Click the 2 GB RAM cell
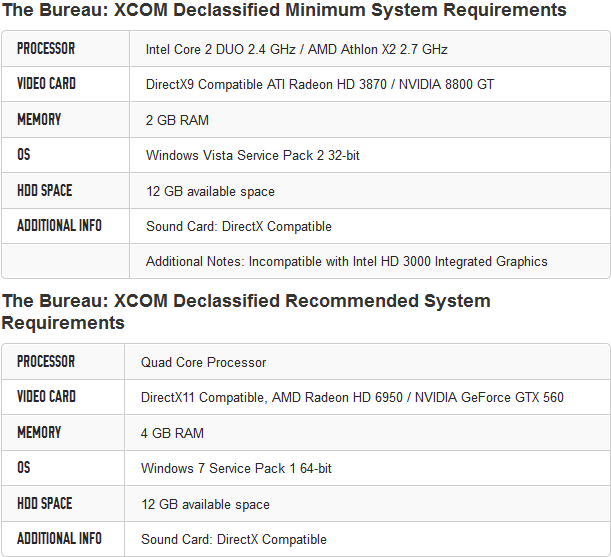Viewport: 611px width, 557px height. 177,120
